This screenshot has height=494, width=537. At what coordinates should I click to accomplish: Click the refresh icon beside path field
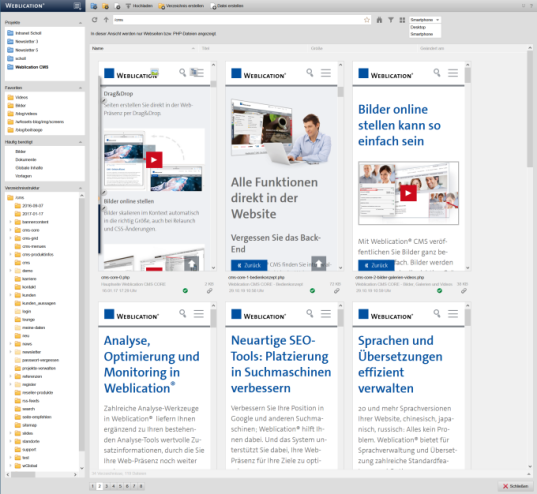click(x=95, y=20)
